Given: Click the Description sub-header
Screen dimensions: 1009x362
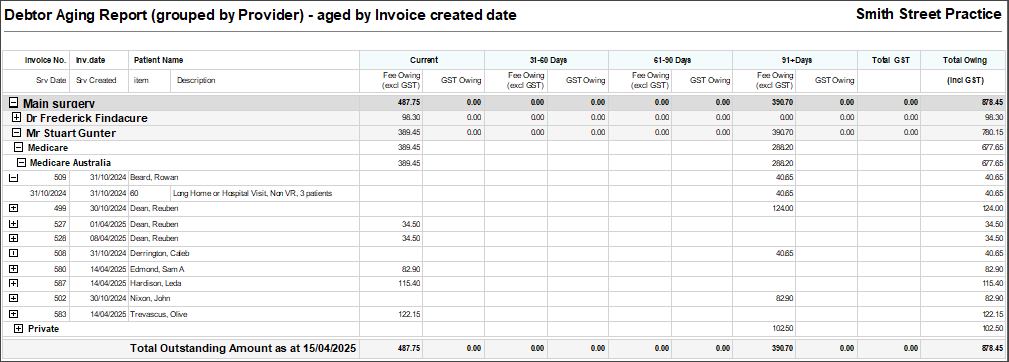Looking at the screenshot, I should coord(196,81).
